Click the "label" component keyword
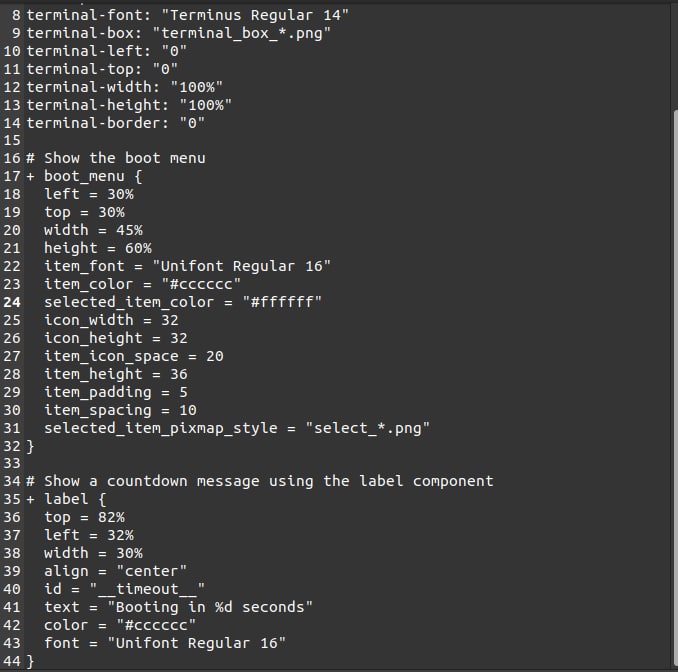Screen dimensions: 678x672 (x=66, y=499)
